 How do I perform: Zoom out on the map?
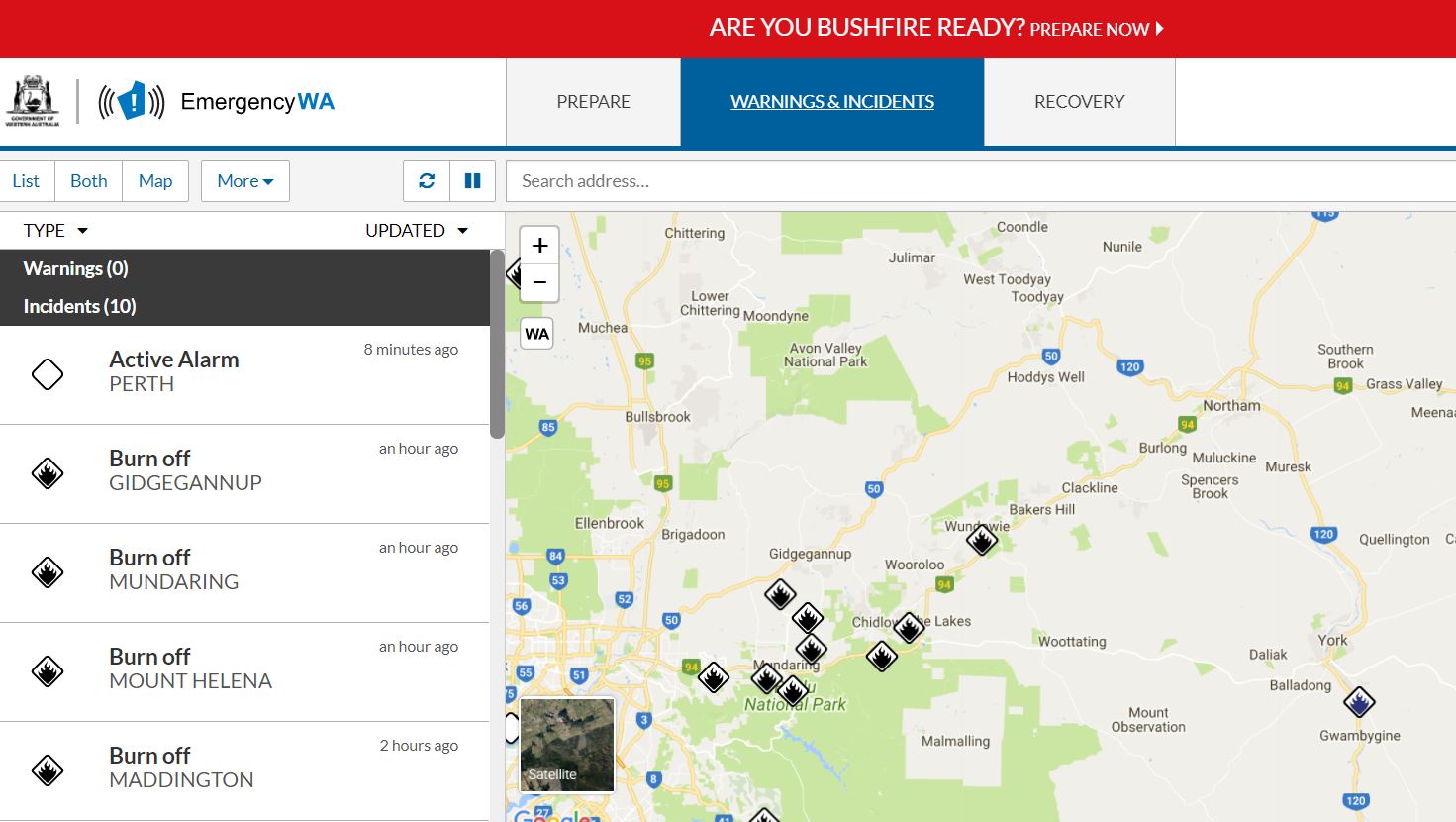tap(539, 282)
